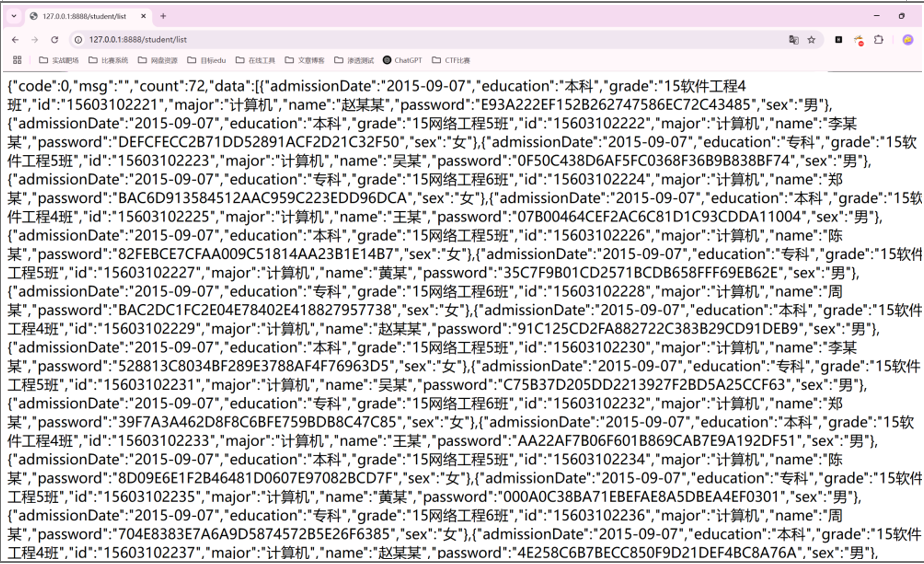This screenshot has width=924, height=564.
Task: Click password 000A0C38BA71EBEFAE8A5DBEA4EF0301
Action: (641, 497)
